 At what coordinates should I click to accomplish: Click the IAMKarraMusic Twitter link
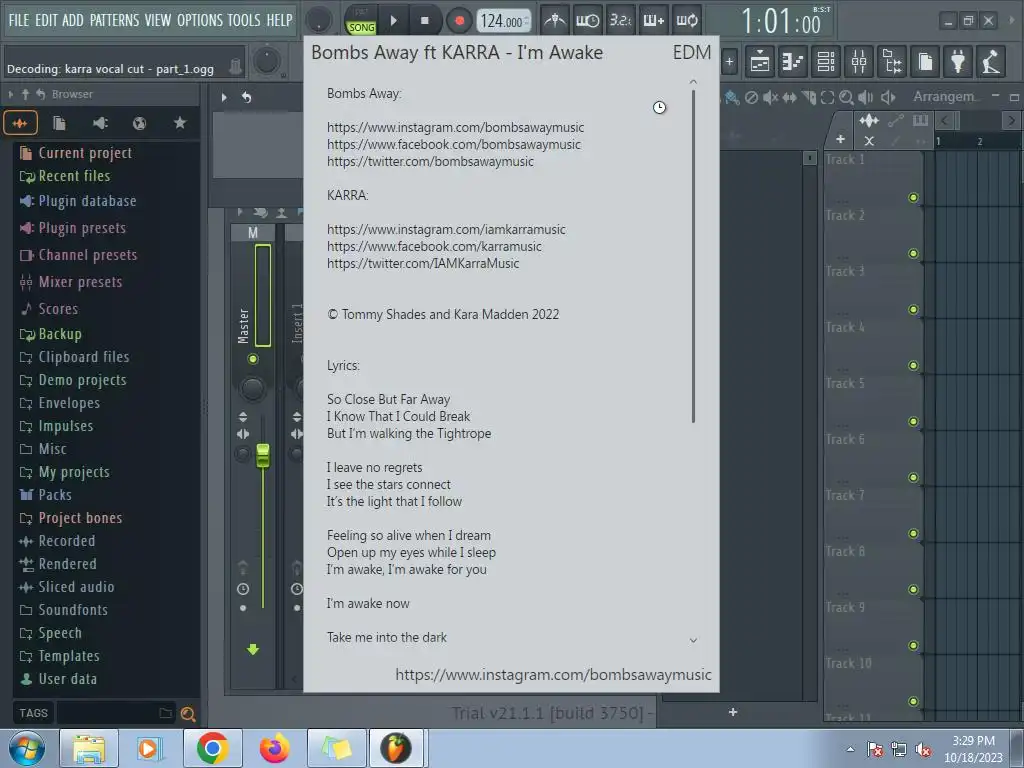pos(423,263)
